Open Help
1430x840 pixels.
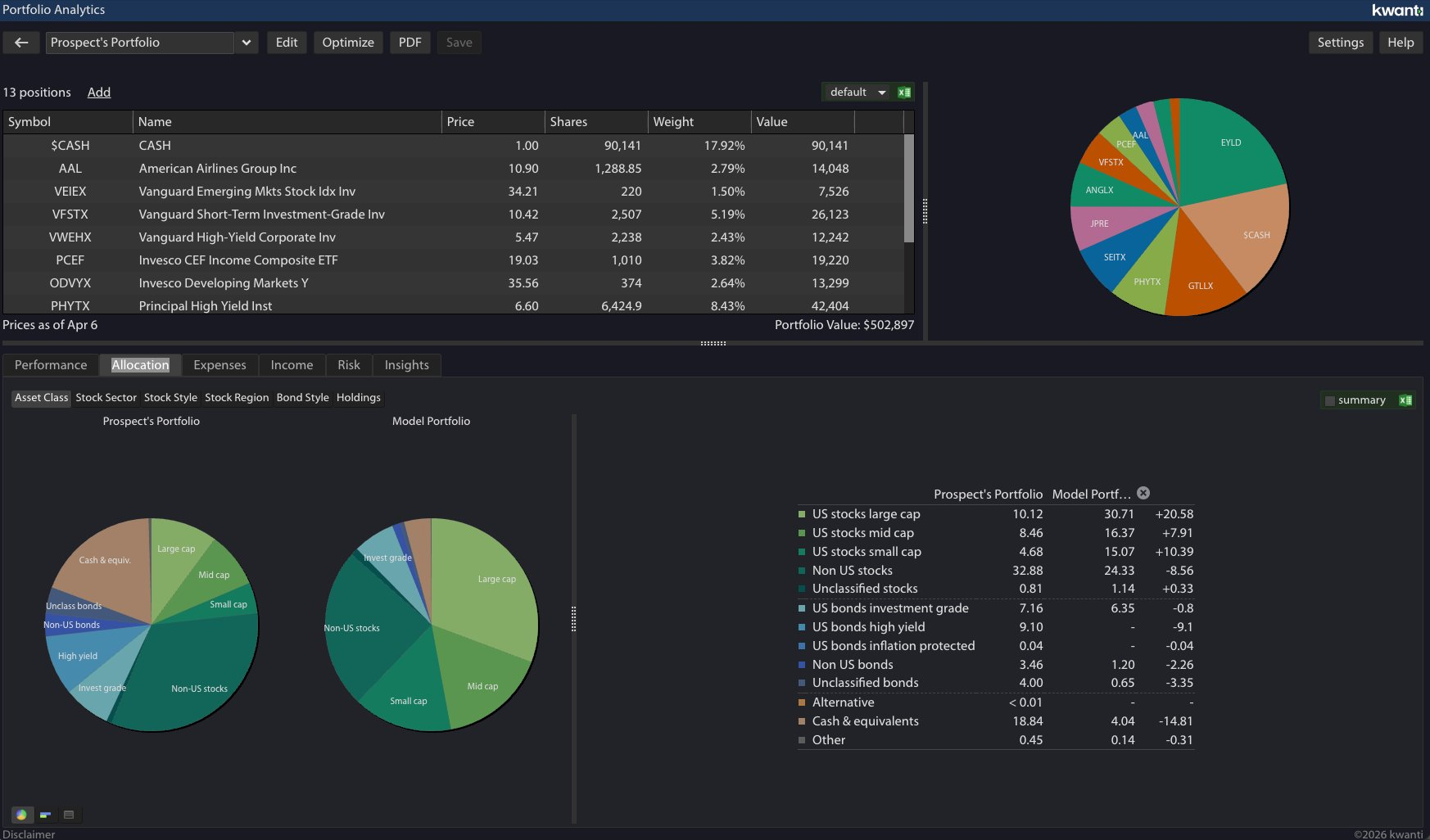[1401, 43]
